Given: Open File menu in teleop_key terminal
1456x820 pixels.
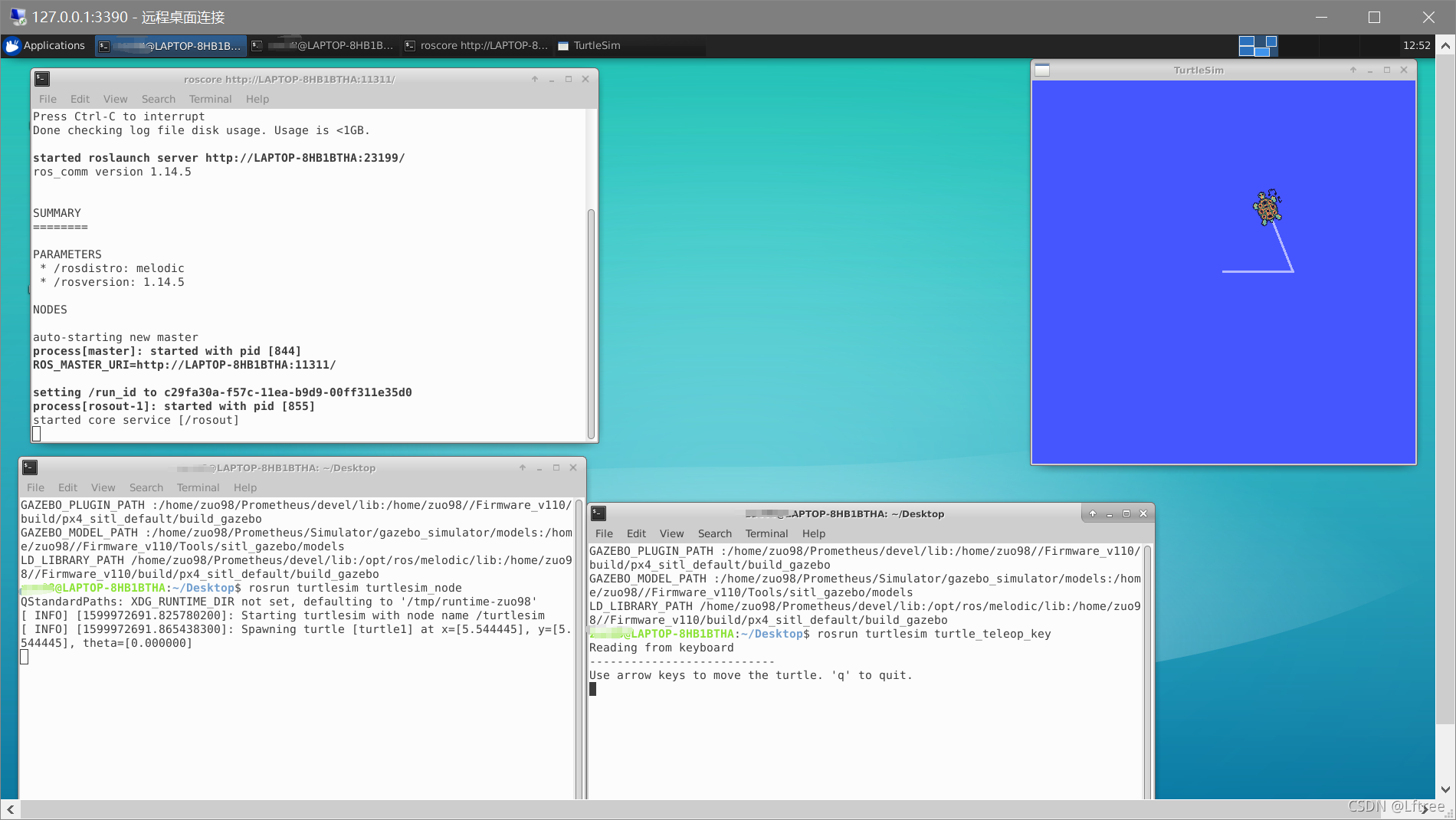Looking at the screenshot, I should 604,533.
